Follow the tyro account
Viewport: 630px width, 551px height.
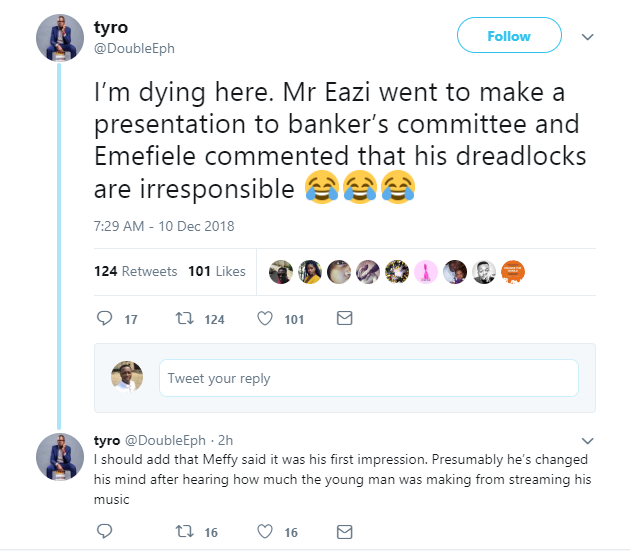pos(508,36)
